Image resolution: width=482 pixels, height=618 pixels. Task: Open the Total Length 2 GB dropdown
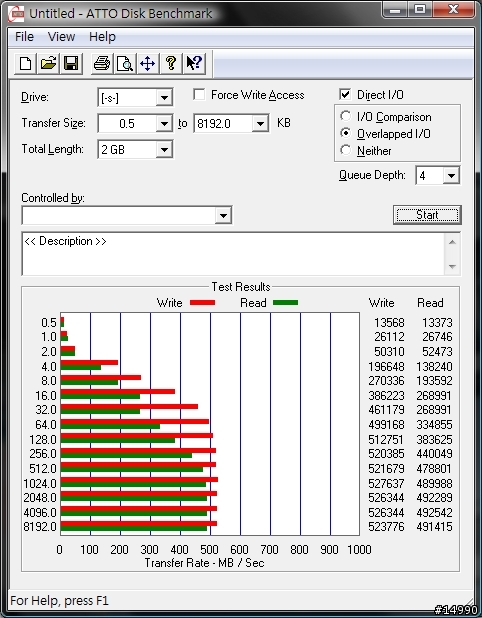[x=164, y=149]
